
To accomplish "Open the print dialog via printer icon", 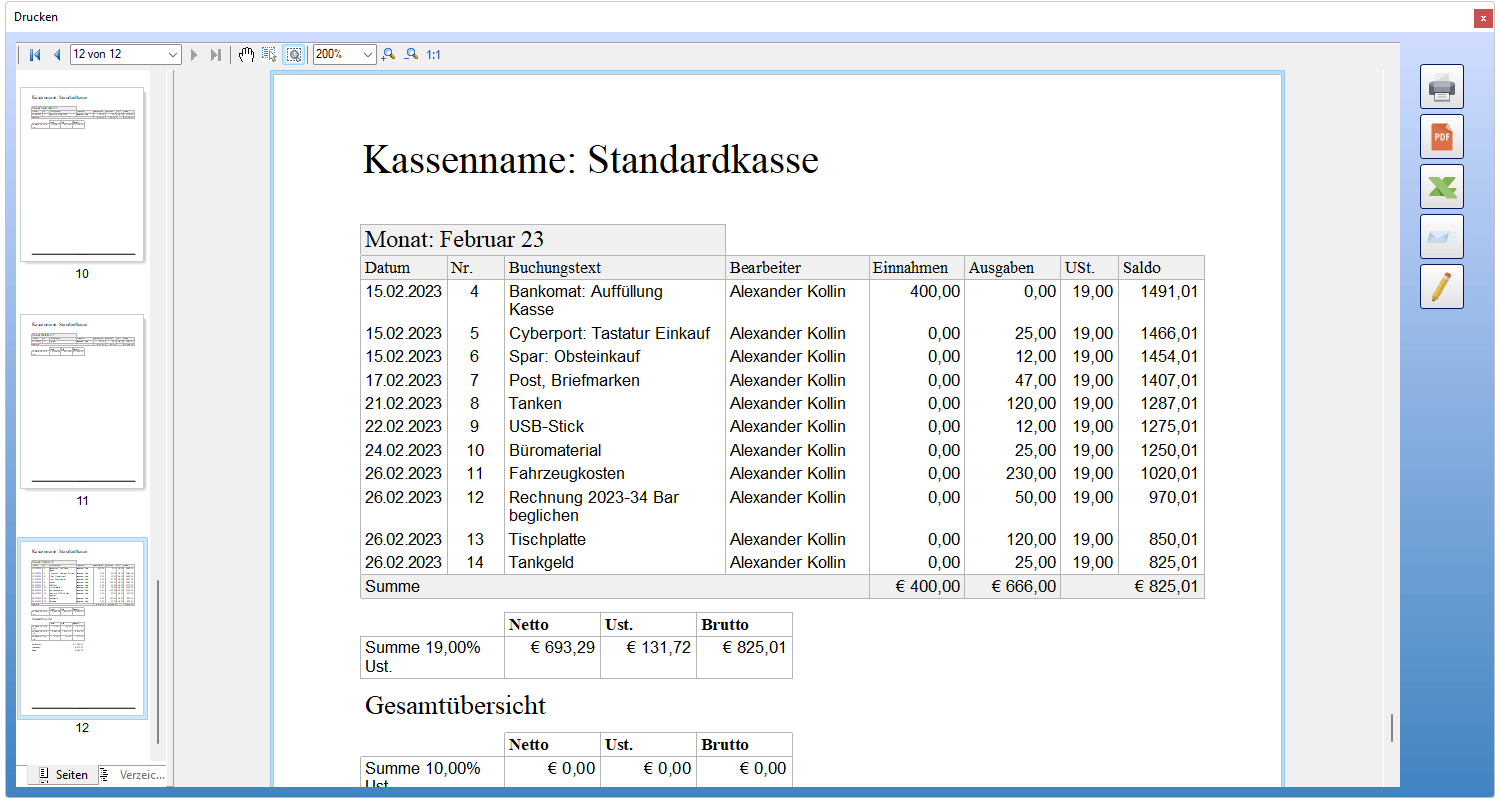I will click(1441, 86).
